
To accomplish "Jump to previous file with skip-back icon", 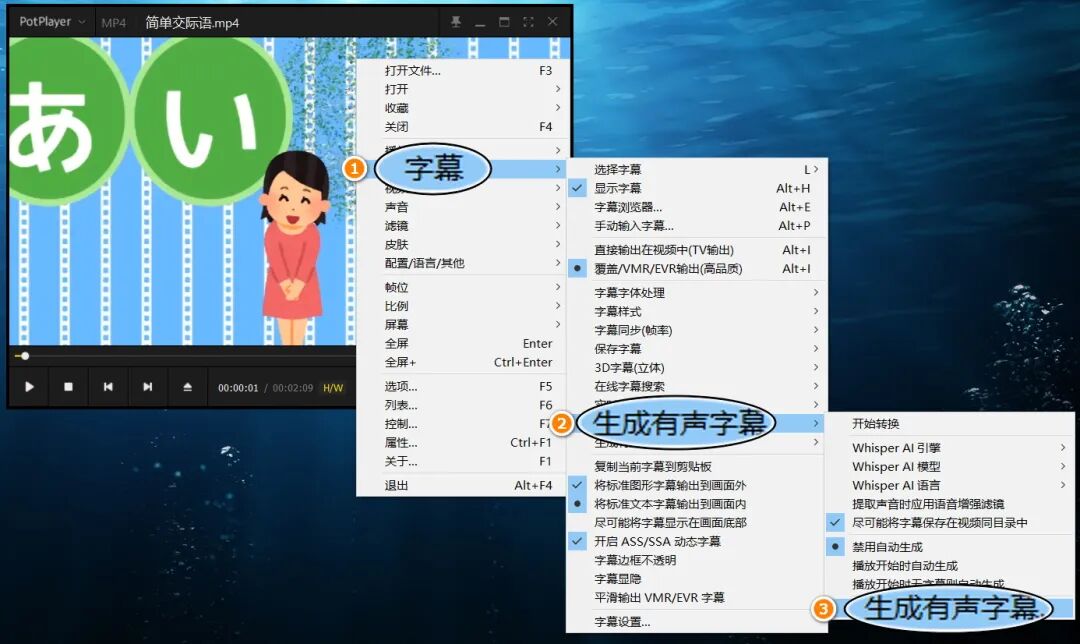I will click(107, 387).
